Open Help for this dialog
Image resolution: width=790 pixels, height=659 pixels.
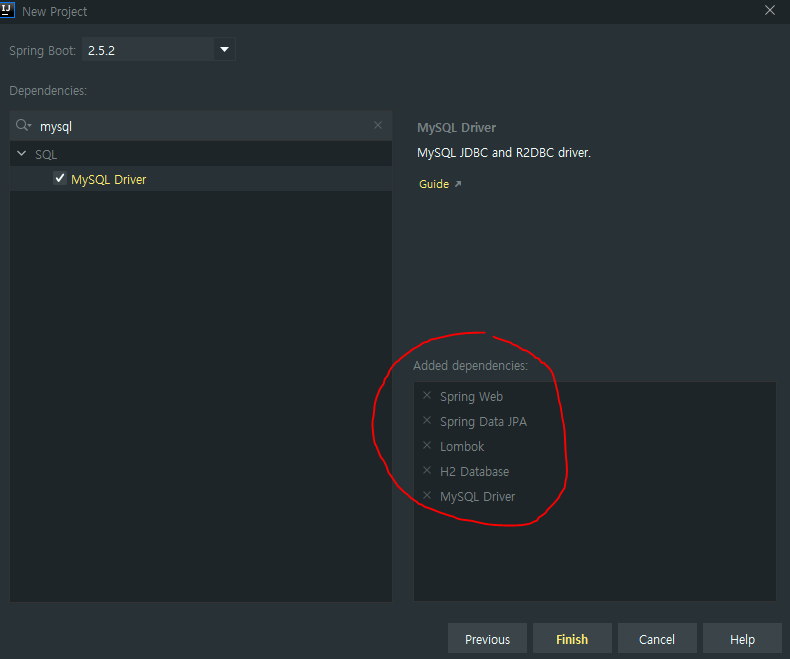742,639
